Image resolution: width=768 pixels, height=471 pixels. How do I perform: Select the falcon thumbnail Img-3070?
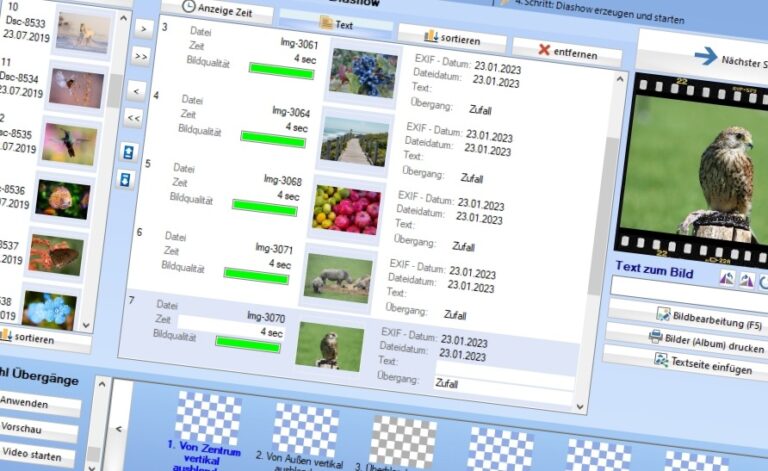(330, 346)
